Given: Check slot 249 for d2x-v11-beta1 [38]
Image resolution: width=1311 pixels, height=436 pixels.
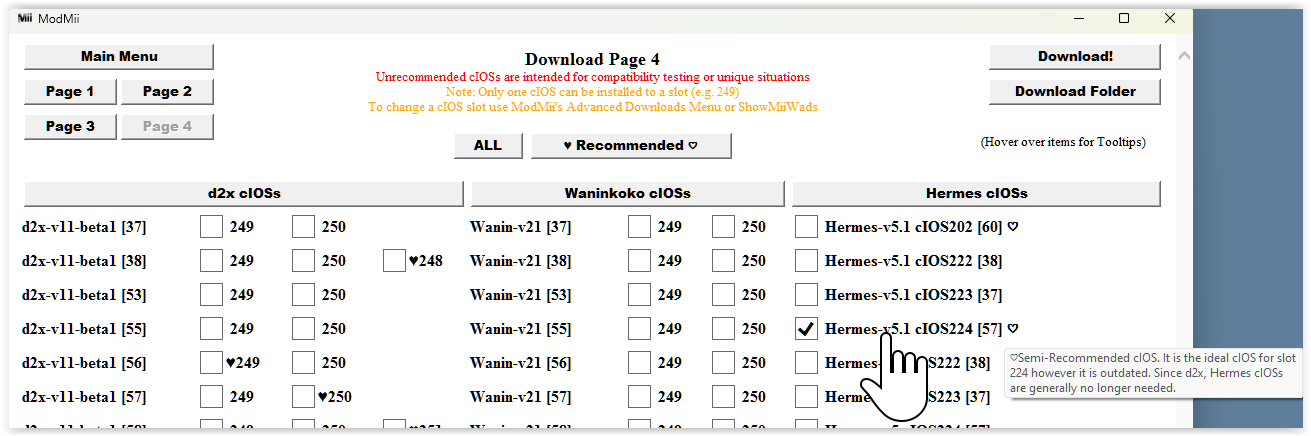Looking at the screenshot, I should tap(211, 261).
